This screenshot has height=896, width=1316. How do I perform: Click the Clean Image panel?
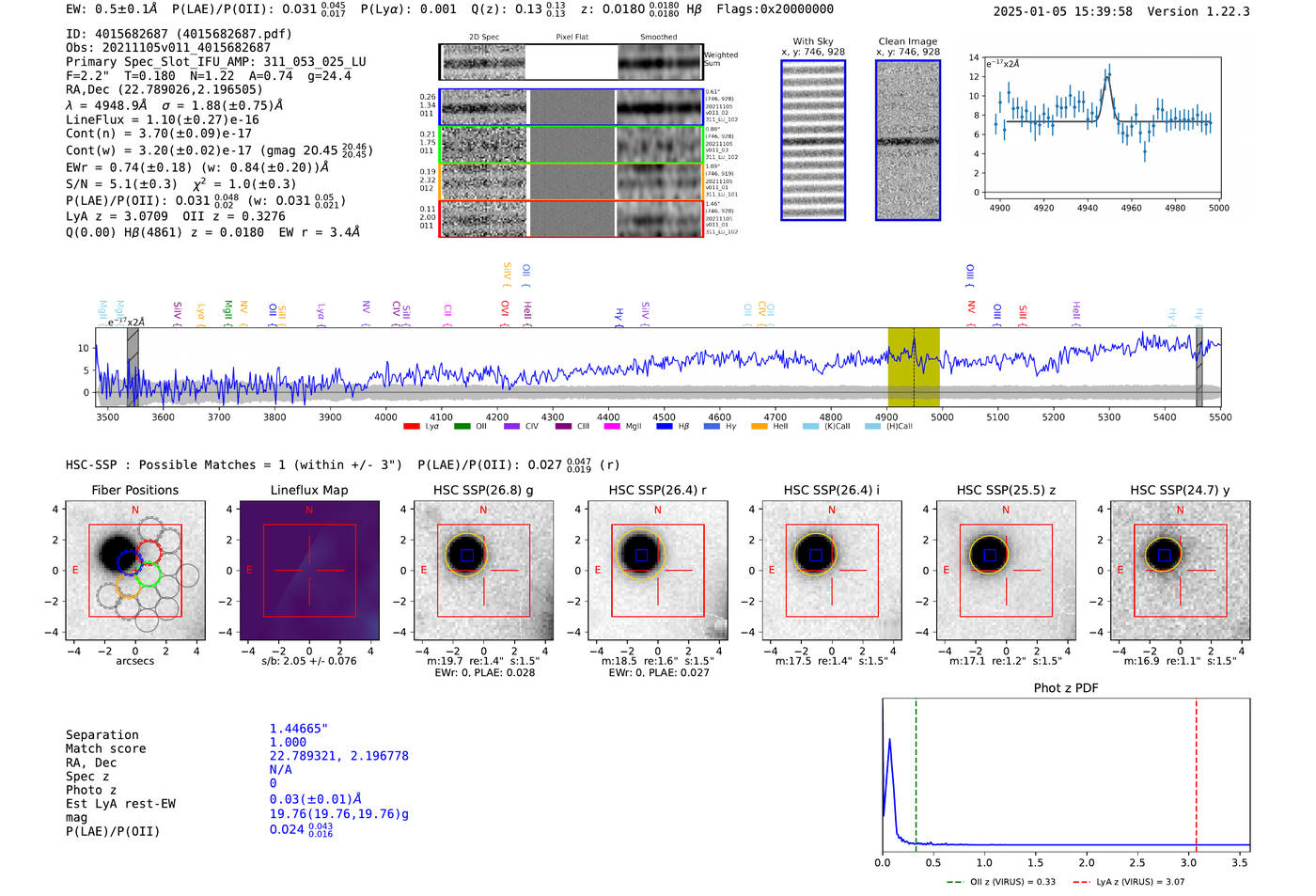pyautogui.click(x=907, y=140)
